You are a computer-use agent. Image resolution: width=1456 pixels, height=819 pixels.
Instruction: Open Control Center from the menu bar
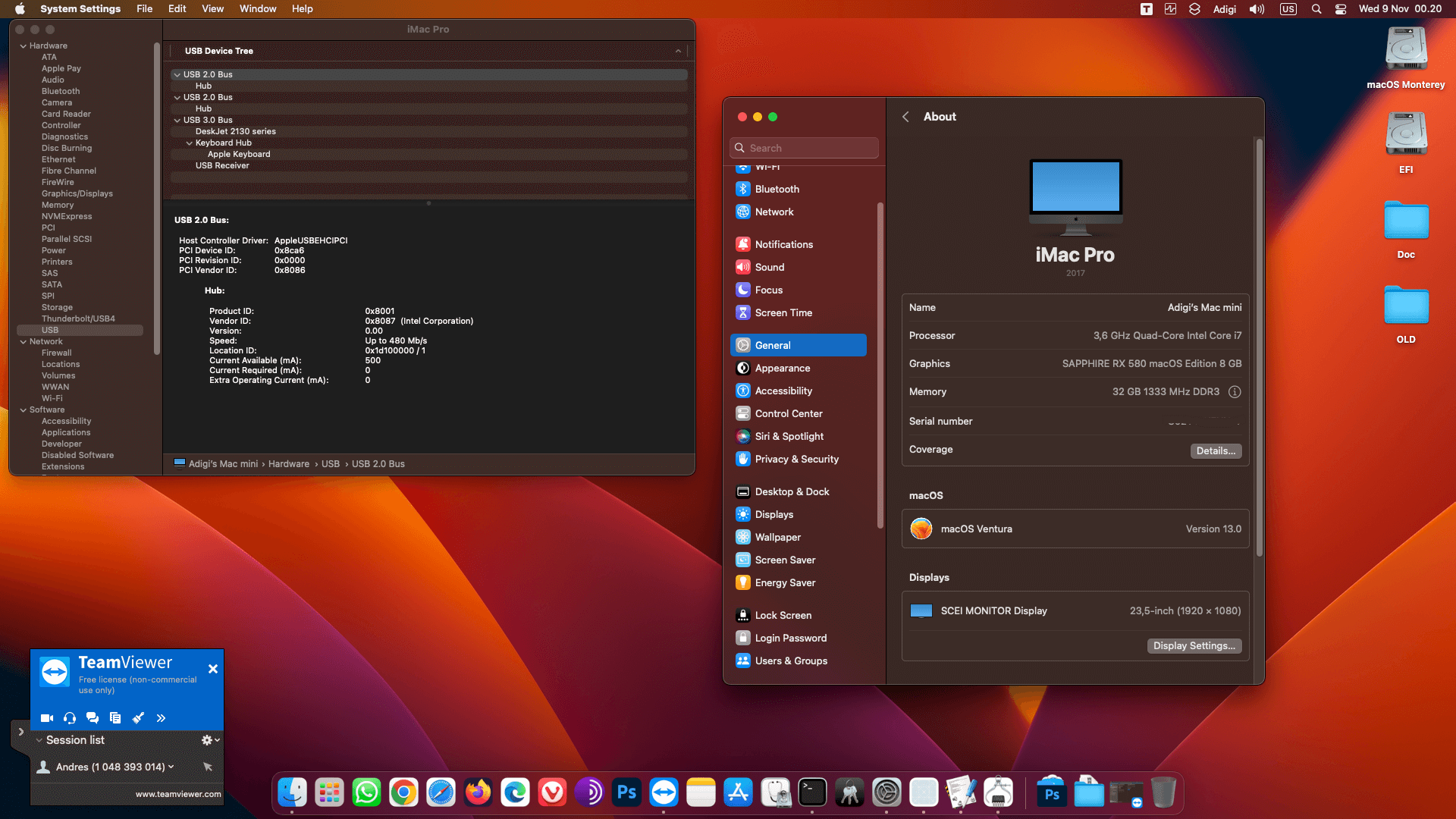pyautogui.click(x=1341, y=9)
